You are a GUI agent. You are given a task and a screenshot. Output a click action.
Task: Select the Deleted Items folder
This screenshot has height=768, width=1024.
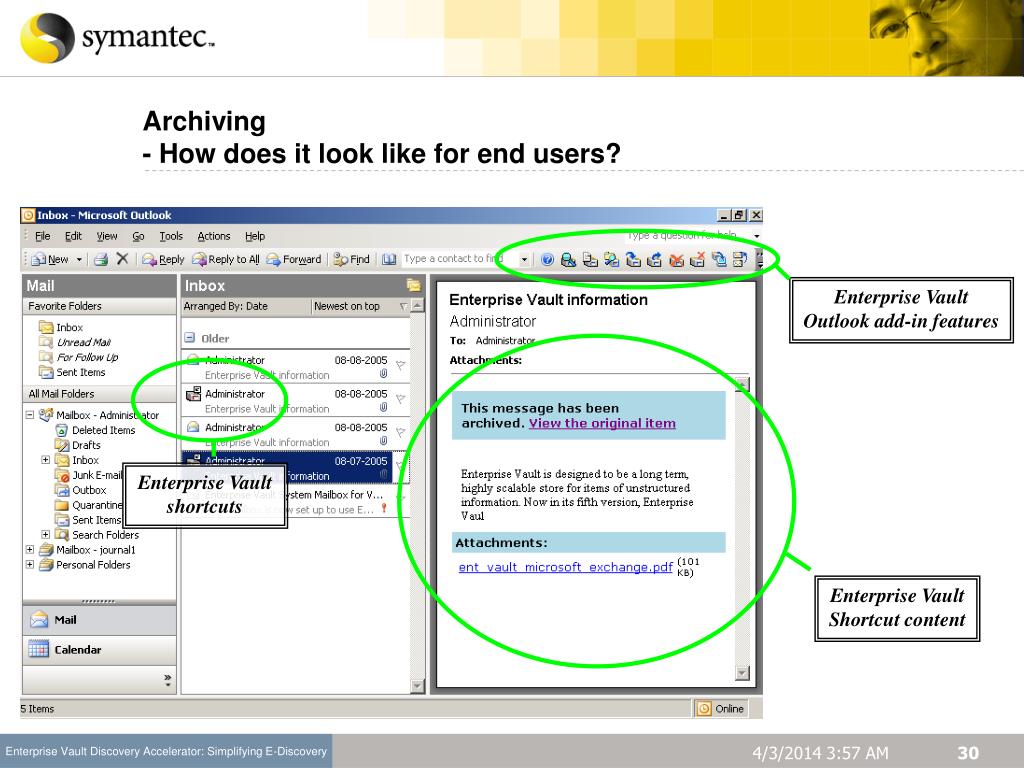[103, 430]
